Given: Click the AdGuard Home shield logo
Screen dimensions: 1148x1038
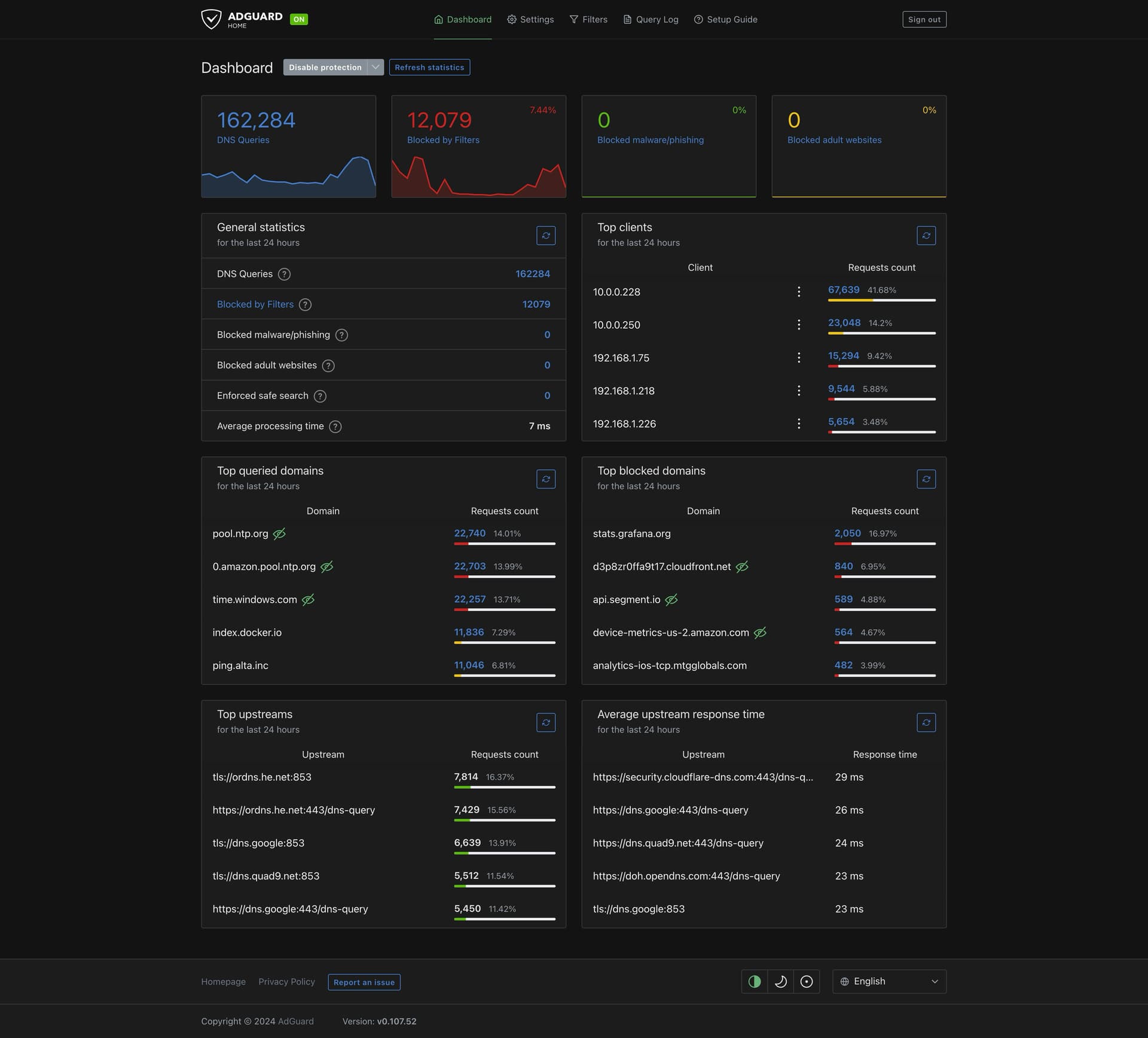Looking at the screenshot, I should (x=211, y=19).
